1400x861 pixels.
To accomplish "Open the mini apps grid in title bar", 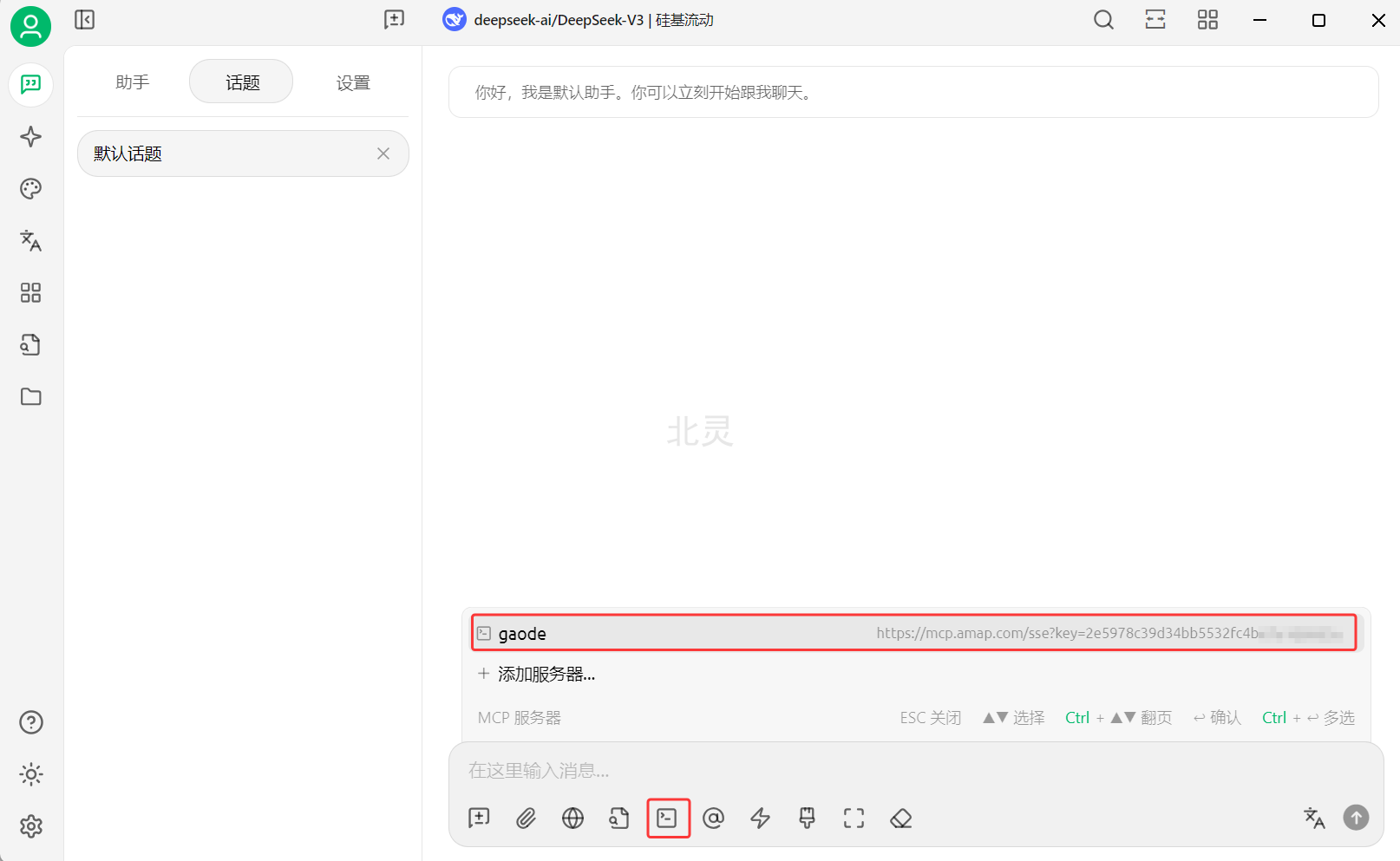I will pyautogui.click(x=1207, y=19).
